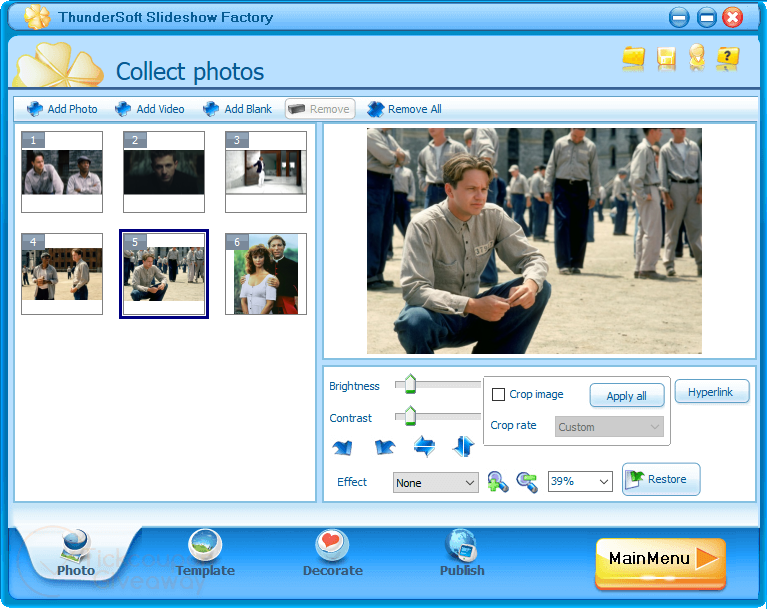Click the Hyperlink button
Image resolution: width=767 pixels, height=609 pixels.
click(712, 392)
